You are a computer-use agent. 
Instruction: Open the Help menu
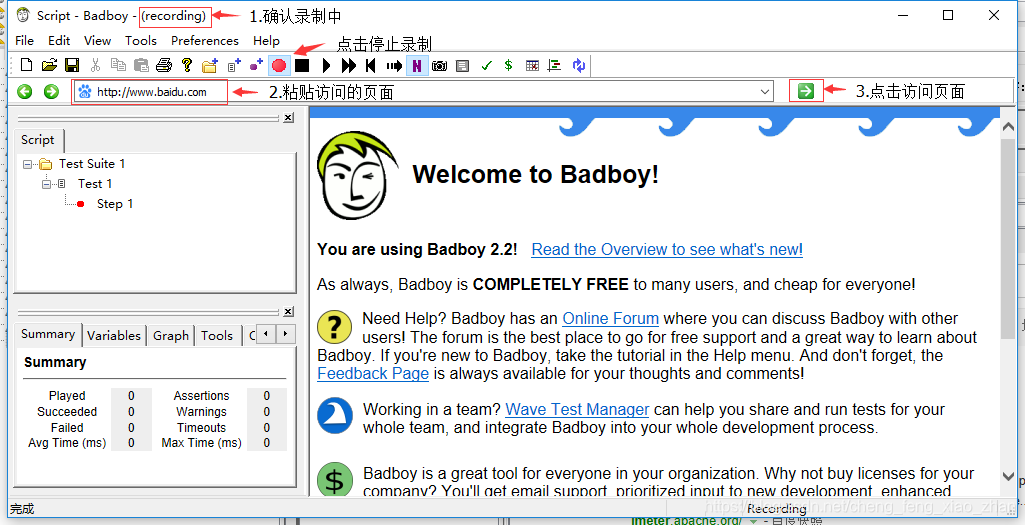(x=266, y=41)
